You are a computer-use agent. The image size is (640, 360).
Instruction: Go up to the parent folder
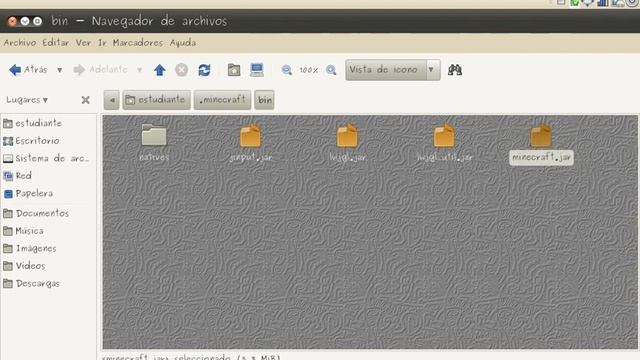[160, 70]
